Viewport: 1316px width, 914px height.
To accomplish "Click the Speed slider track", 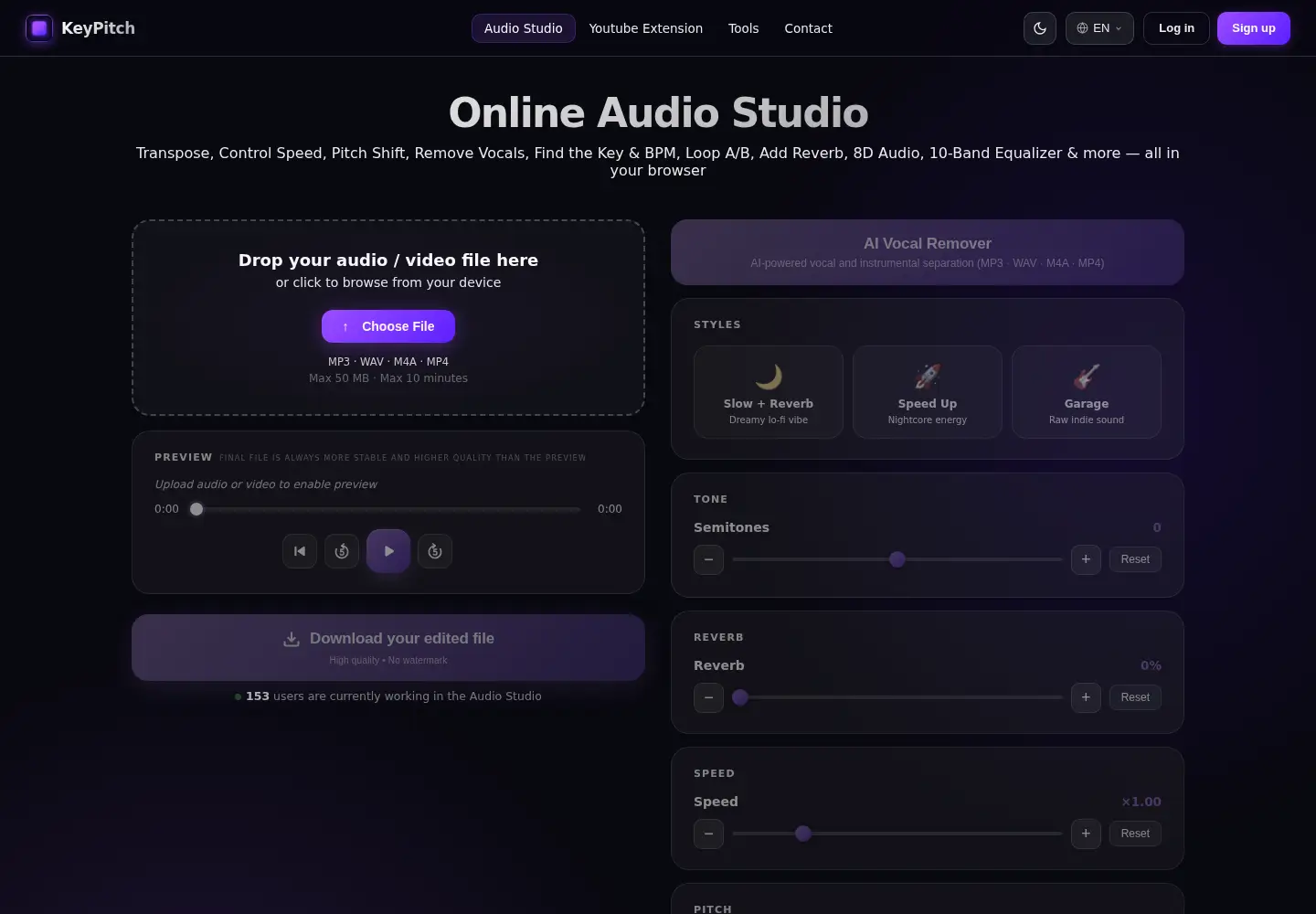I will point(897,834).
